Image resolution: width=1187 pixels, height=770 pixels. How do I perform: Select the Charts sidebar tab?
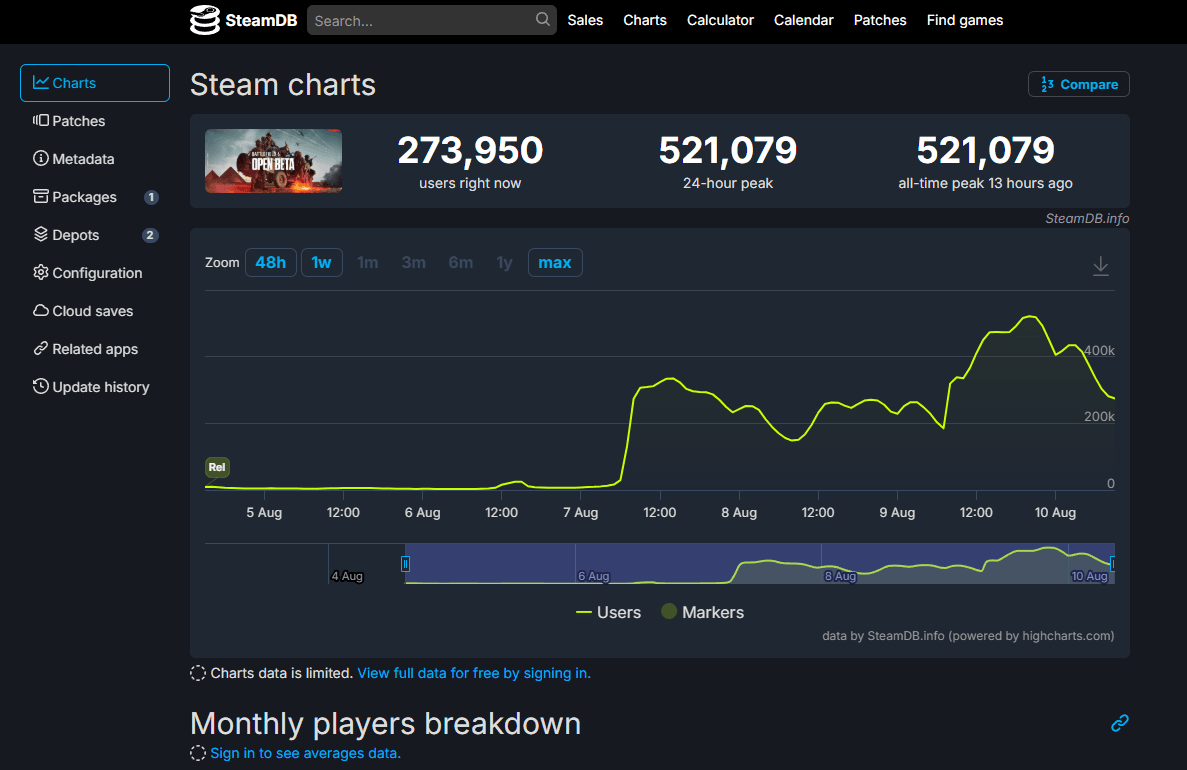pos(95,83)
